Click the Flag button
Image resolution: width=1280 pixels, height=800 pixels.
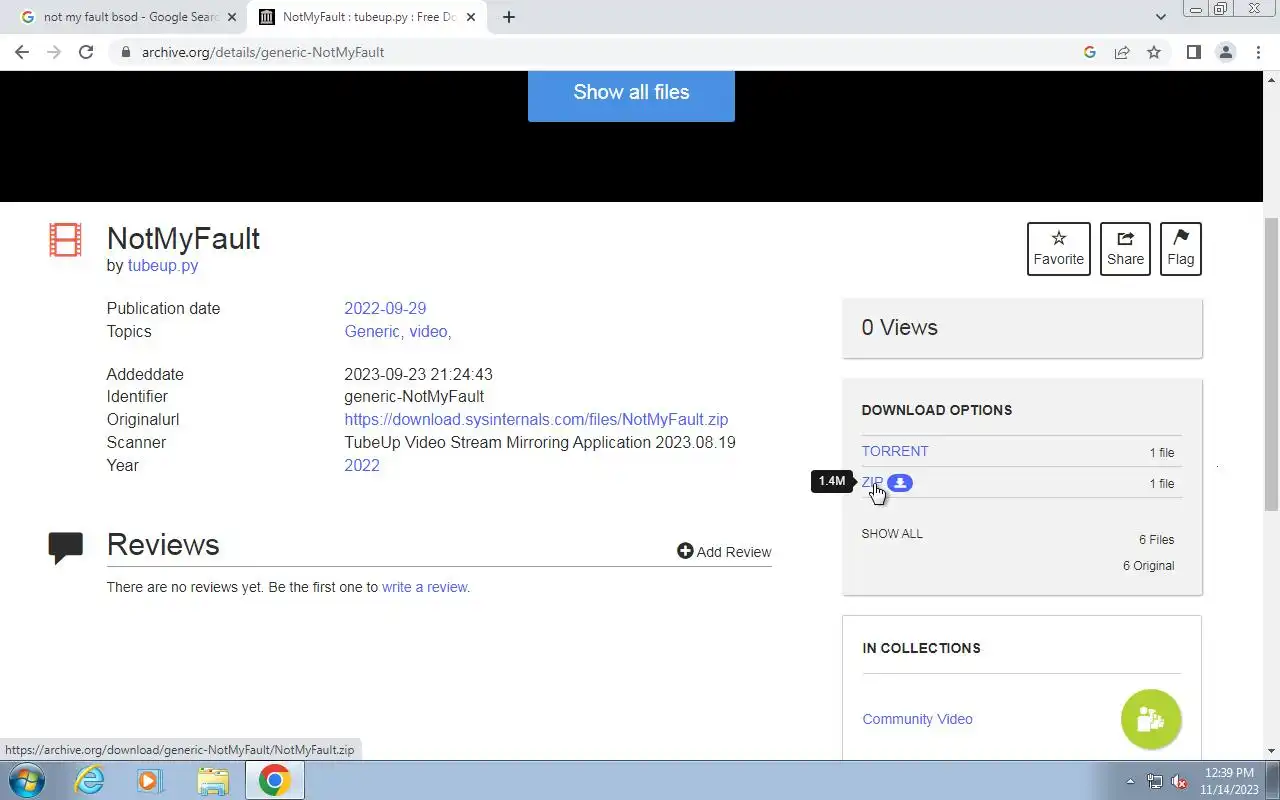(x=1180, y=249)
